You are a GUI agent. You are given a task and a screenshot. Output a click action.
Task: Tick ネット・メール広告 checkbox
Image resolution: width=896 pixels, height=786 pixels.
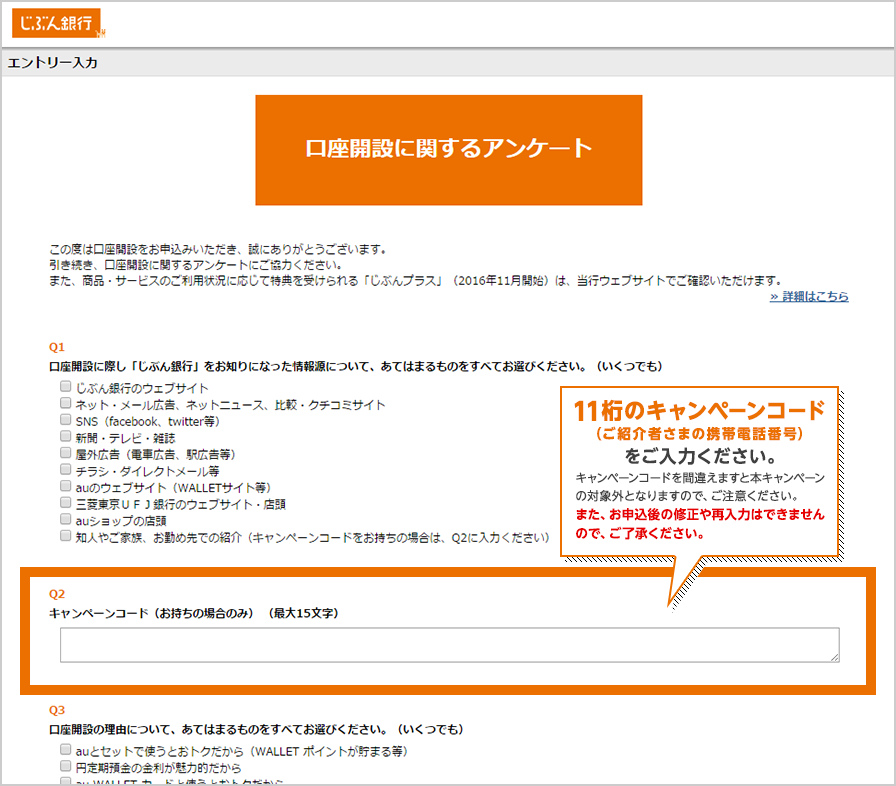tap(66, 405)
